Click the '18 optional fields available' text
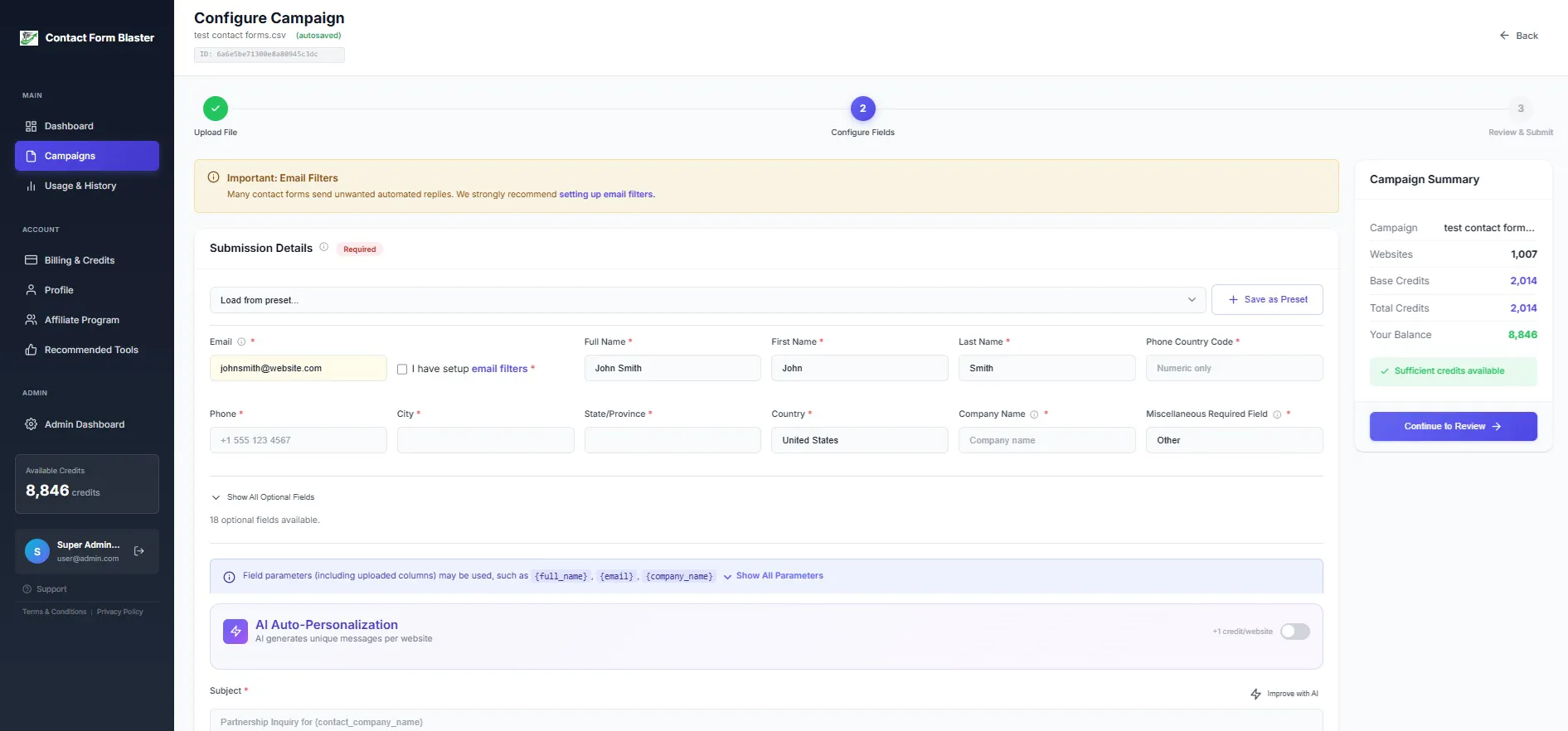Image resolution: width=1568 pixels, height=731 pixels. point(265,520)
